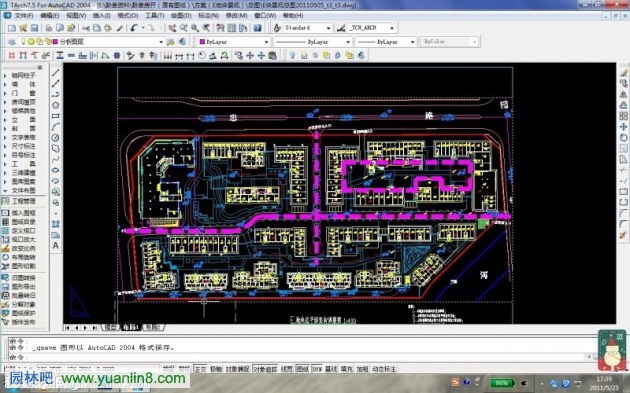Open the Help question mark icon
Viewport: 630px width, 393px height.
(258, 28)
